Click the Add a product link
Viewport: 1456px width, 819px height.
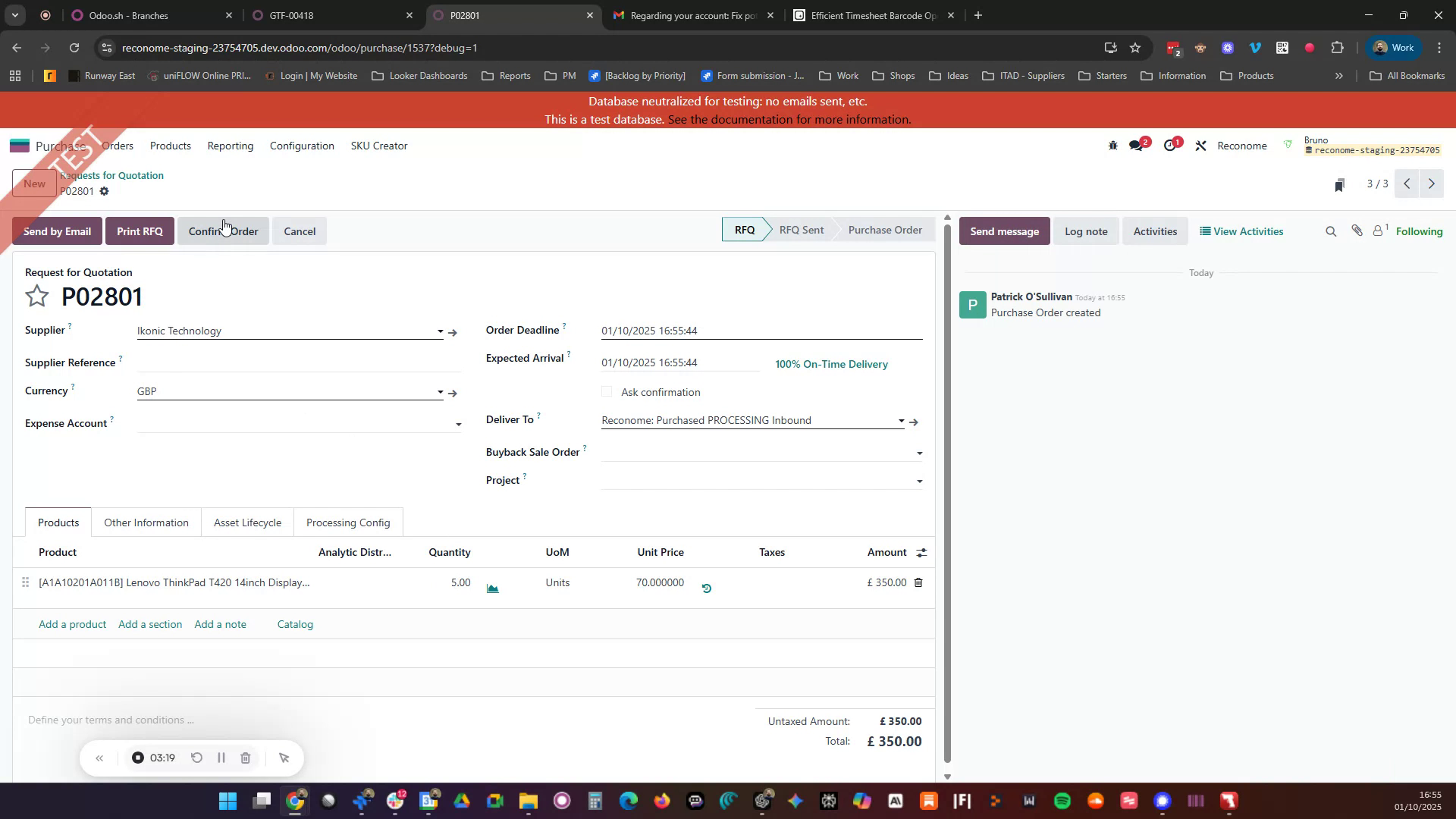tap(72, 624)
